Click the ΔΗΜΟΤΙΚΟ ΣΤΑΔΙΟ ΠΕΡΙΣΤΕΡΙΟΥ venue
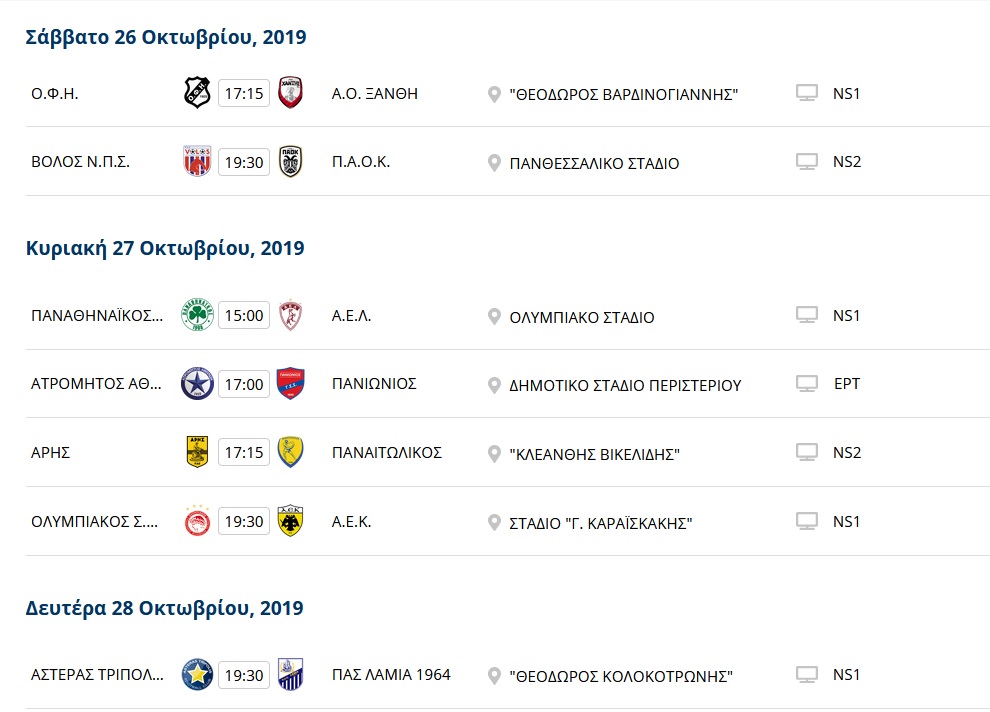Viewport: 990px width, 712px height. tap(625, 385)
